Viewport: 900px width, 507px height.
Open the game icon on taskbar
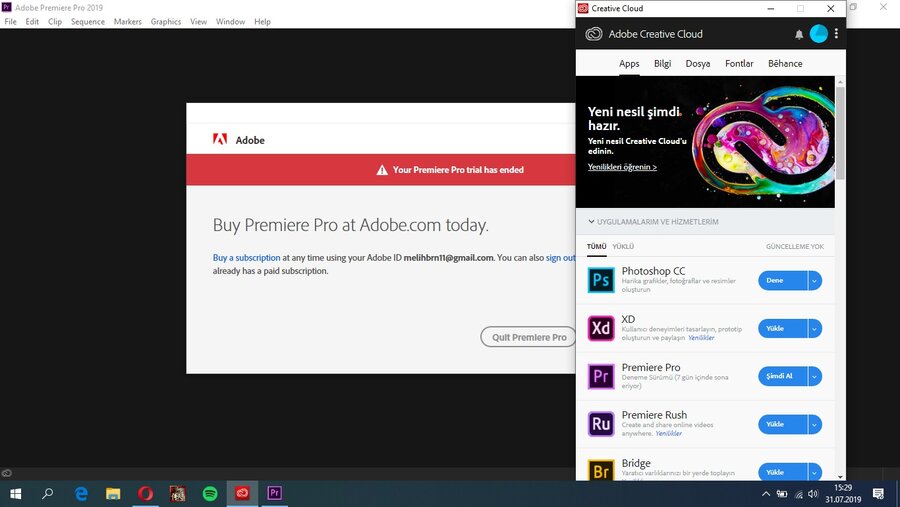coord(177,494)
